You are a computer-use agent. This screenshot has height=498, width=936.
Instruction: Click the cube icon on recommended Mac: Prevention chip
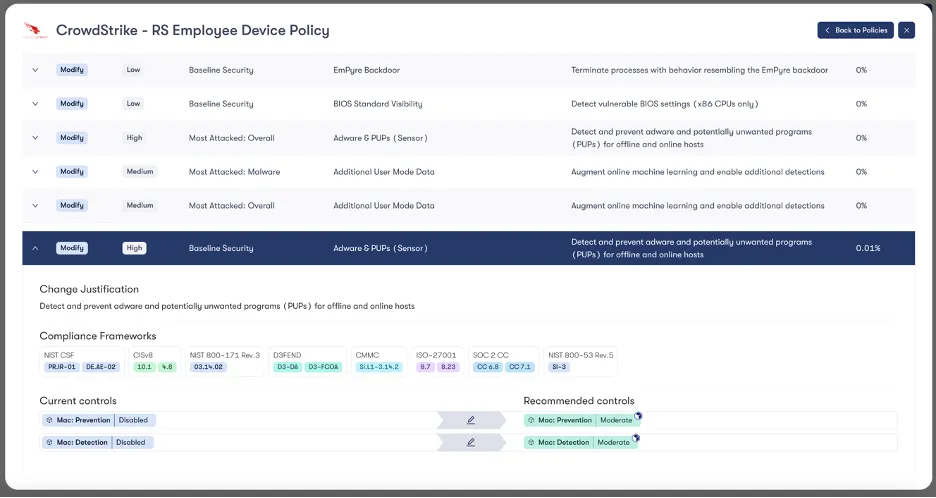531,420
